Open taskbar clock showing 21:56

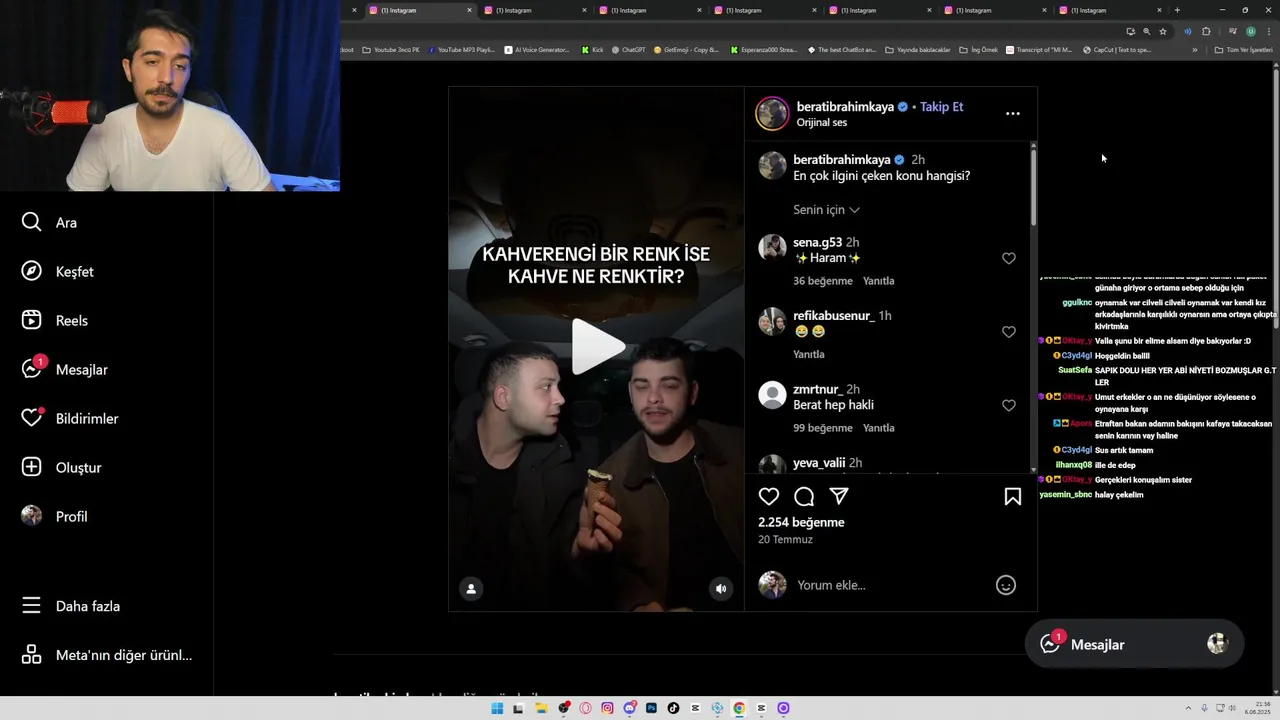coord(1257,708)
